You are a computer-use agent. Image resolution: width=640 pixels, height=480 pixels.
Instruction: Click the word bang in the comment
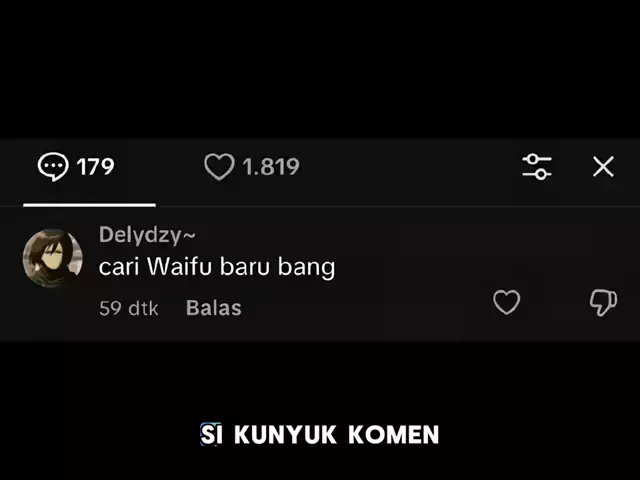click(x=307, y=268)
